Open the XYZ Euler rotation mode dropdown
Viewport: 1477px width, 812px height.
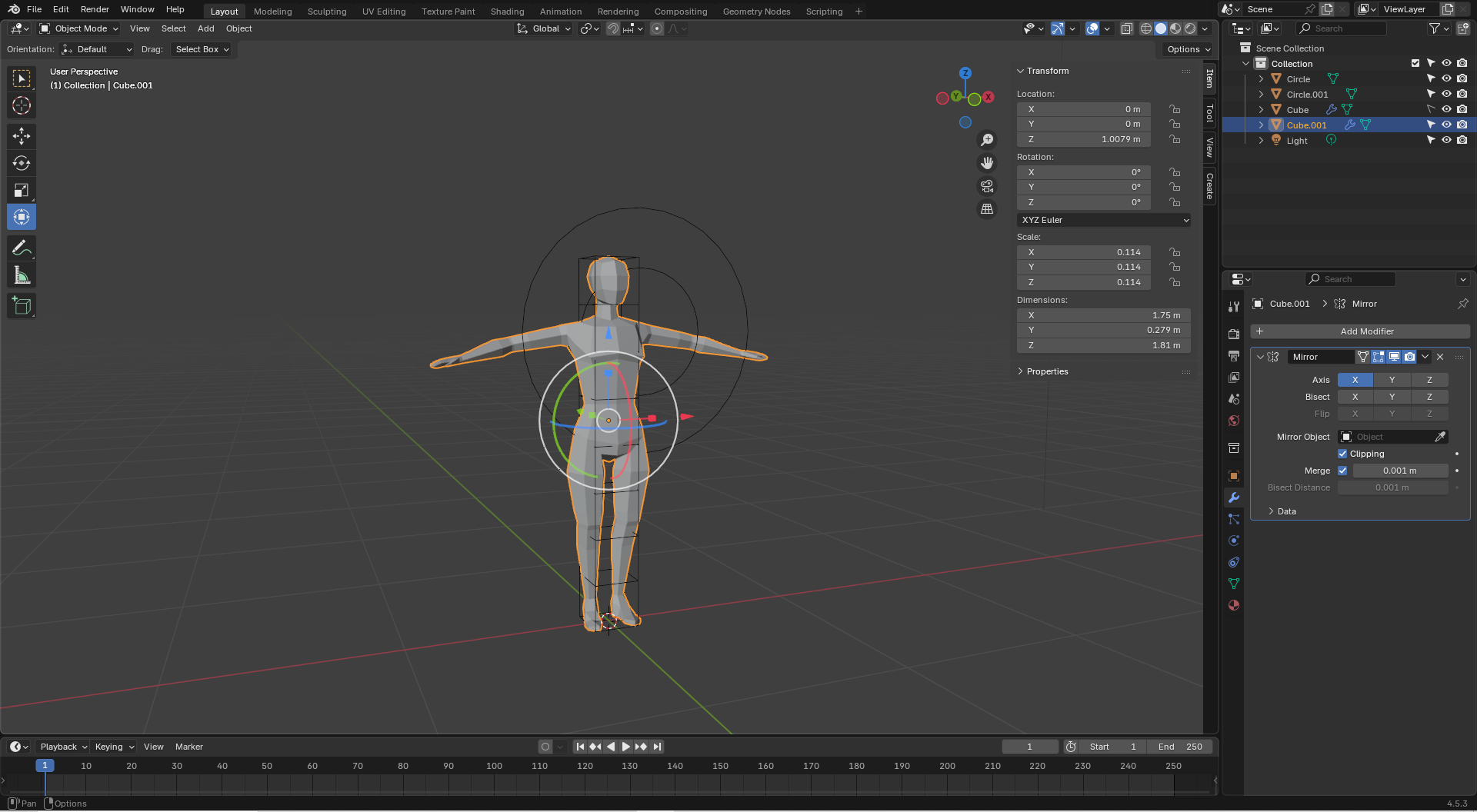click(x=1104, y=220)
